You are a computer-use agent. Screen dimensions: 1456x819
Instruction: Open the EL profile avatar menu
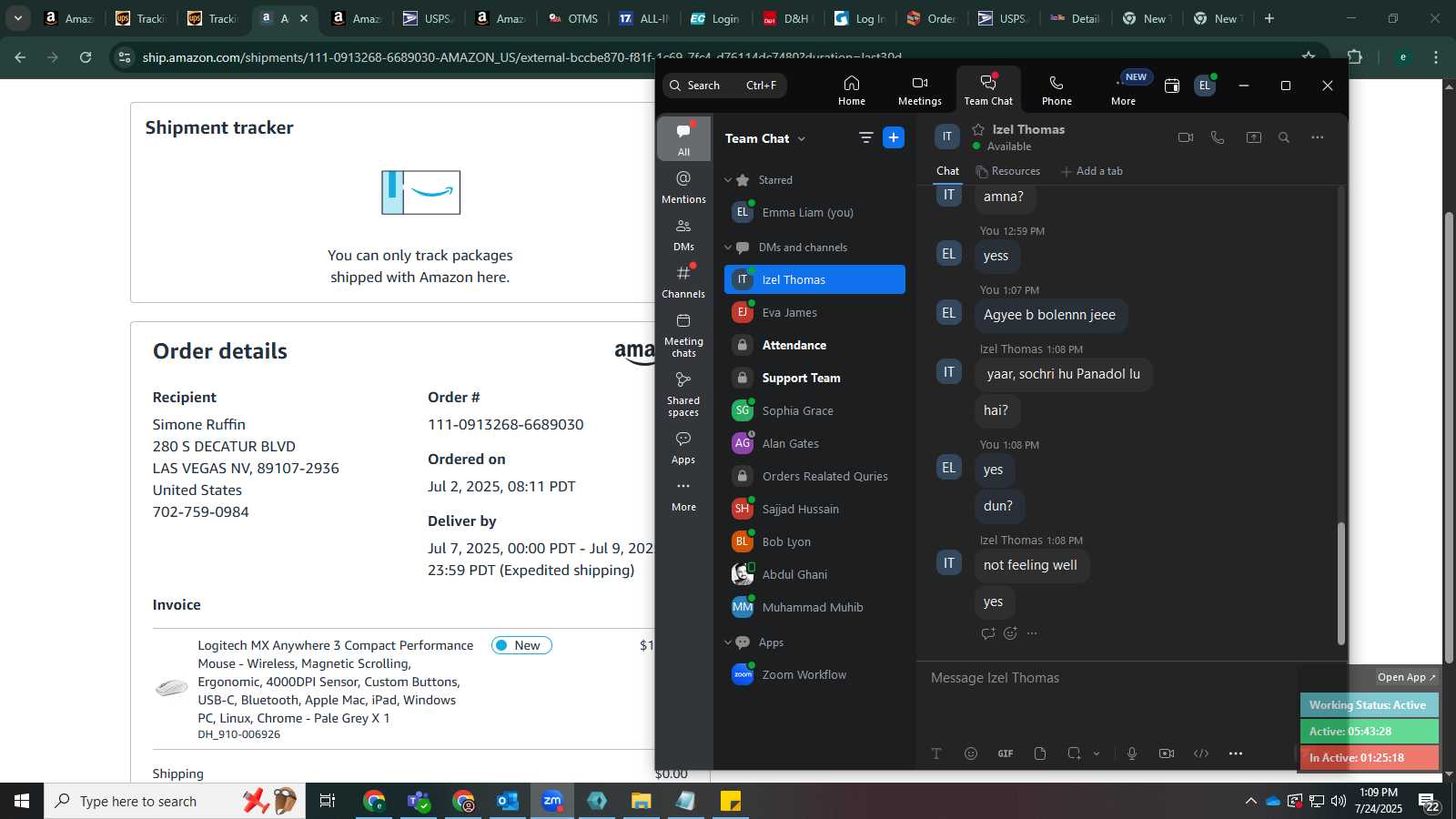pyautogui.click(x=1205, y=86)
